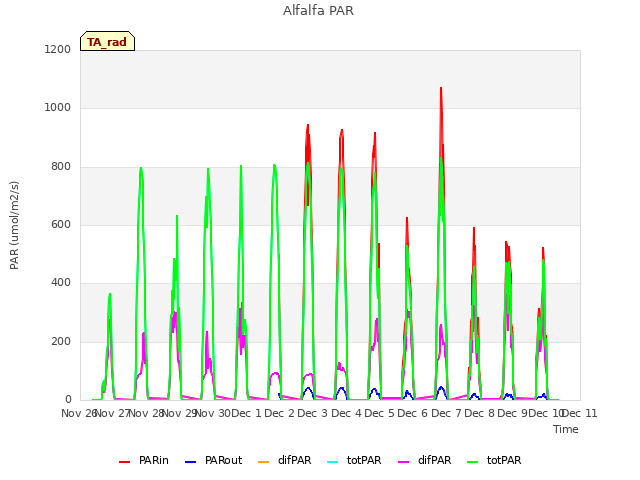Click the cyan totPAR legend swatch
The width and height of the screenshot is (640, 480).
[x=333, y=462]
